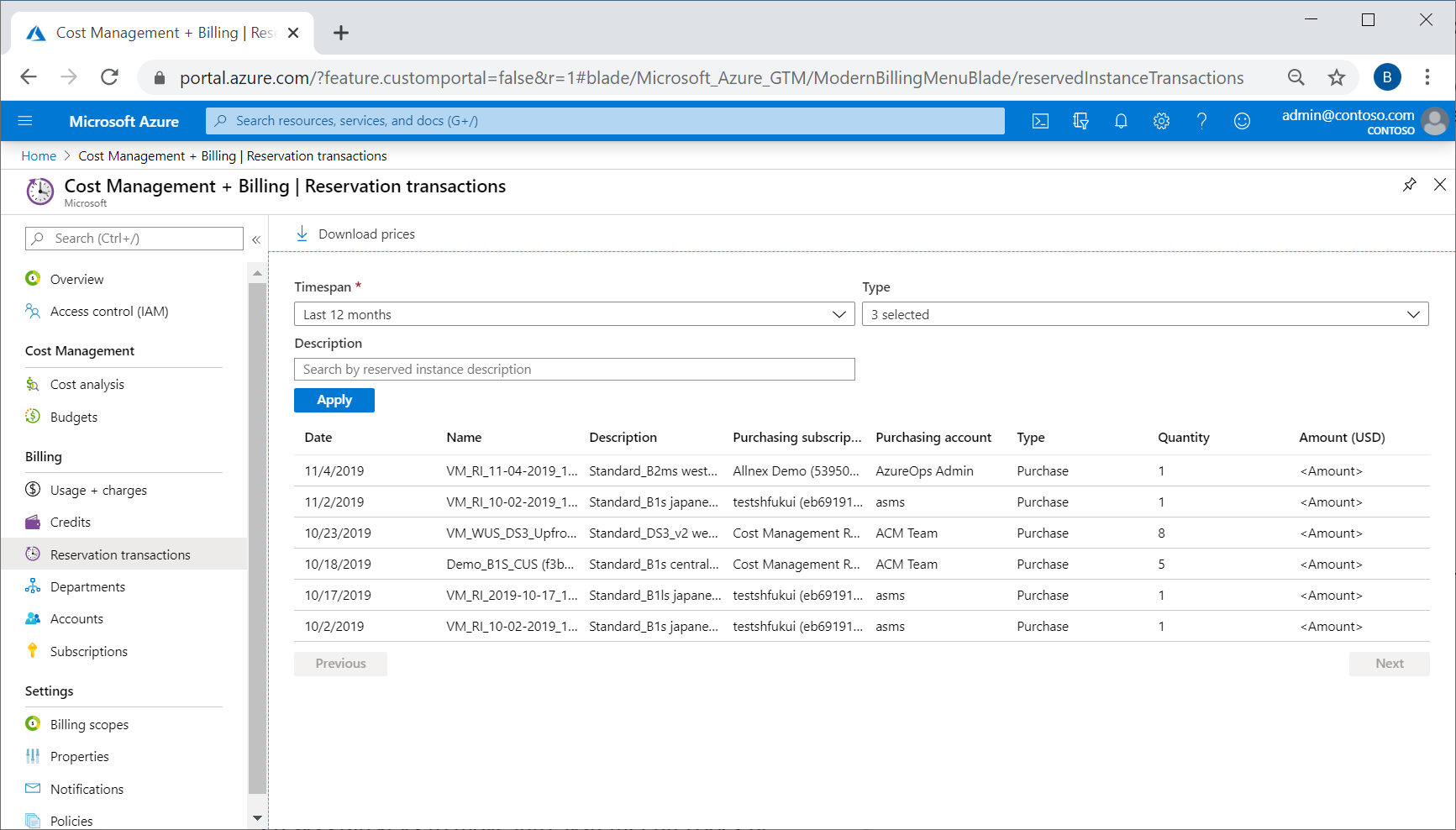Open the Azure portal hamburger menu
Image resolution: width=1456 pixels, height=830 pixels.
pos(25,121)
